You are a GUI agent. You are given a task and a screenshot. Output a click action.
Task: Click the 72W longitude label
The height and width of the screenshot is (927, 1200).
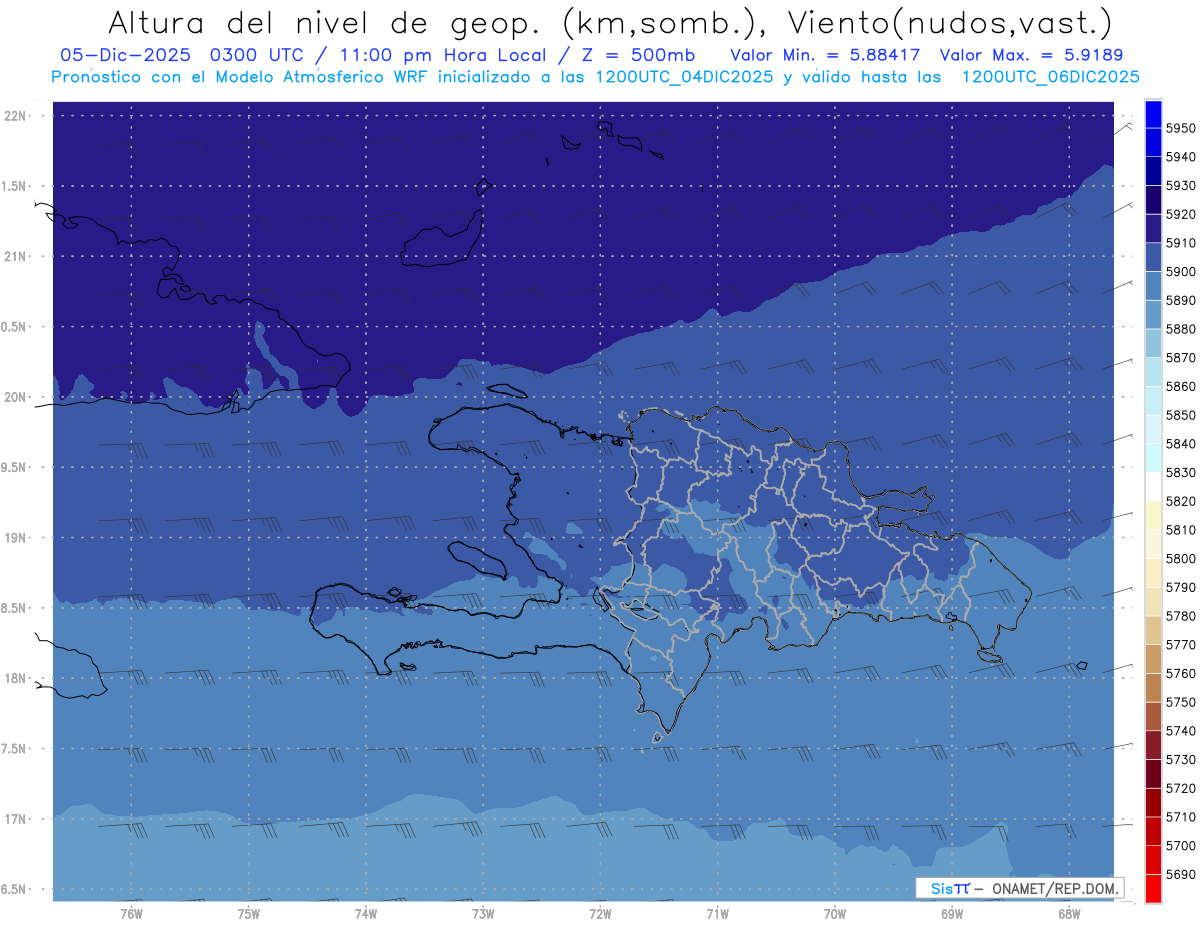(x=600, y=914)
